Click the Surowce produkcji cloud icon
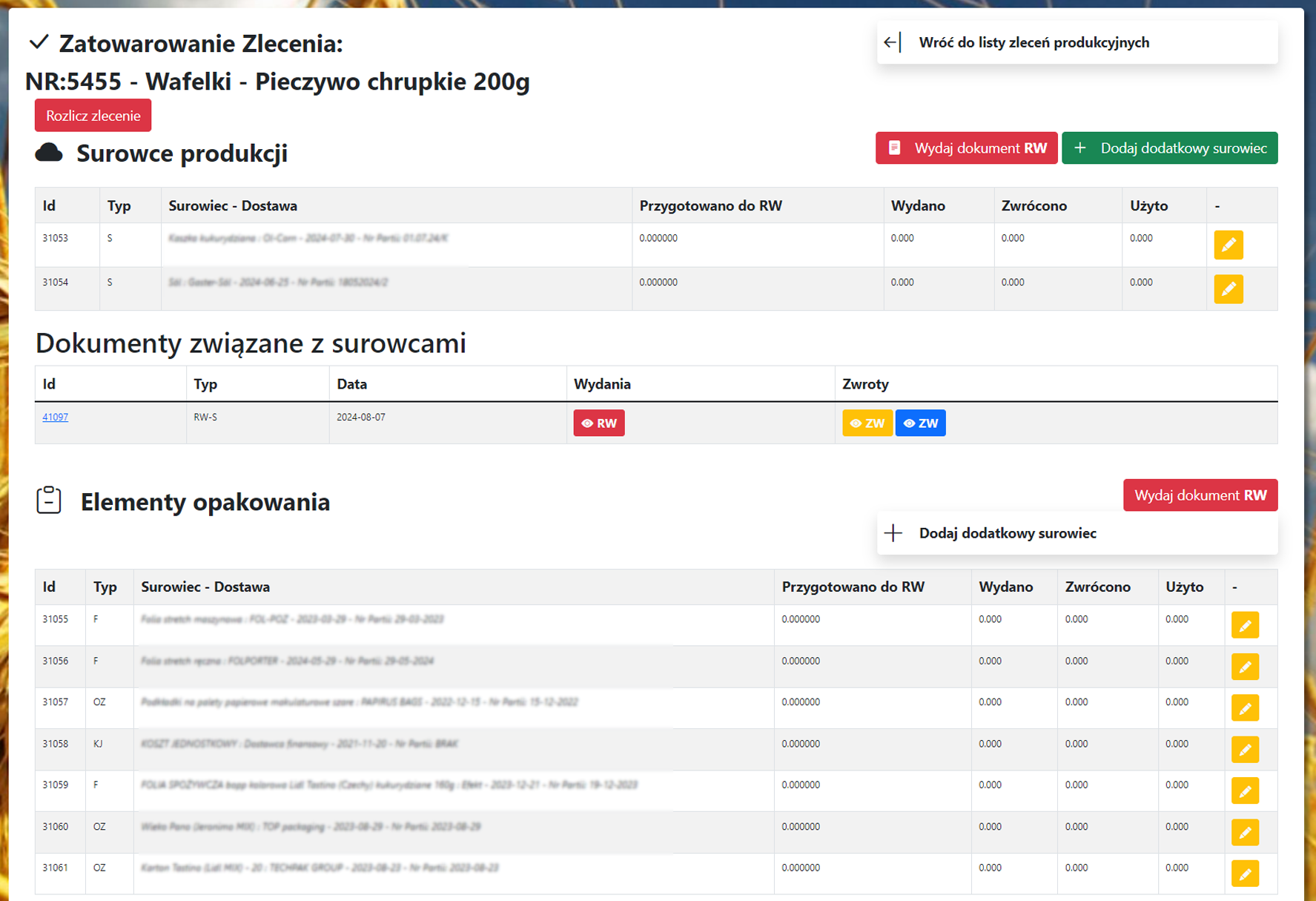The width and height of the screenshot is (1316, 901). point(49,153)
